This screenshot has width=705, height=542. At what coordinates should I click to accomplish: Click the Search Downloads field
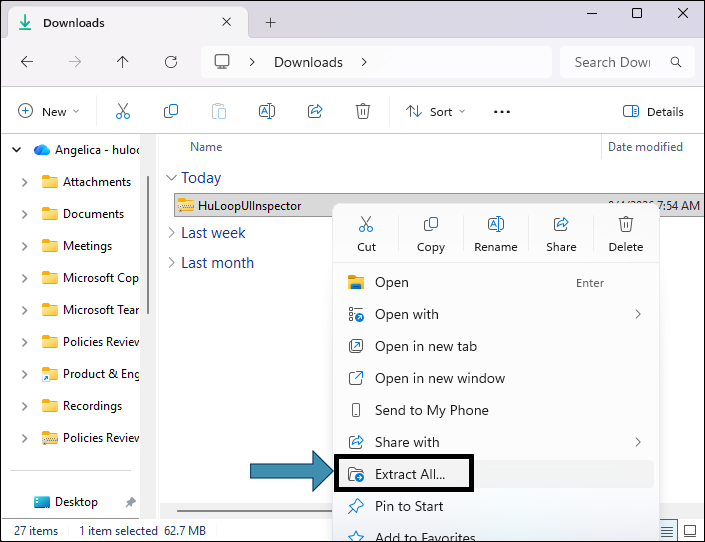[x=612, y=62]
